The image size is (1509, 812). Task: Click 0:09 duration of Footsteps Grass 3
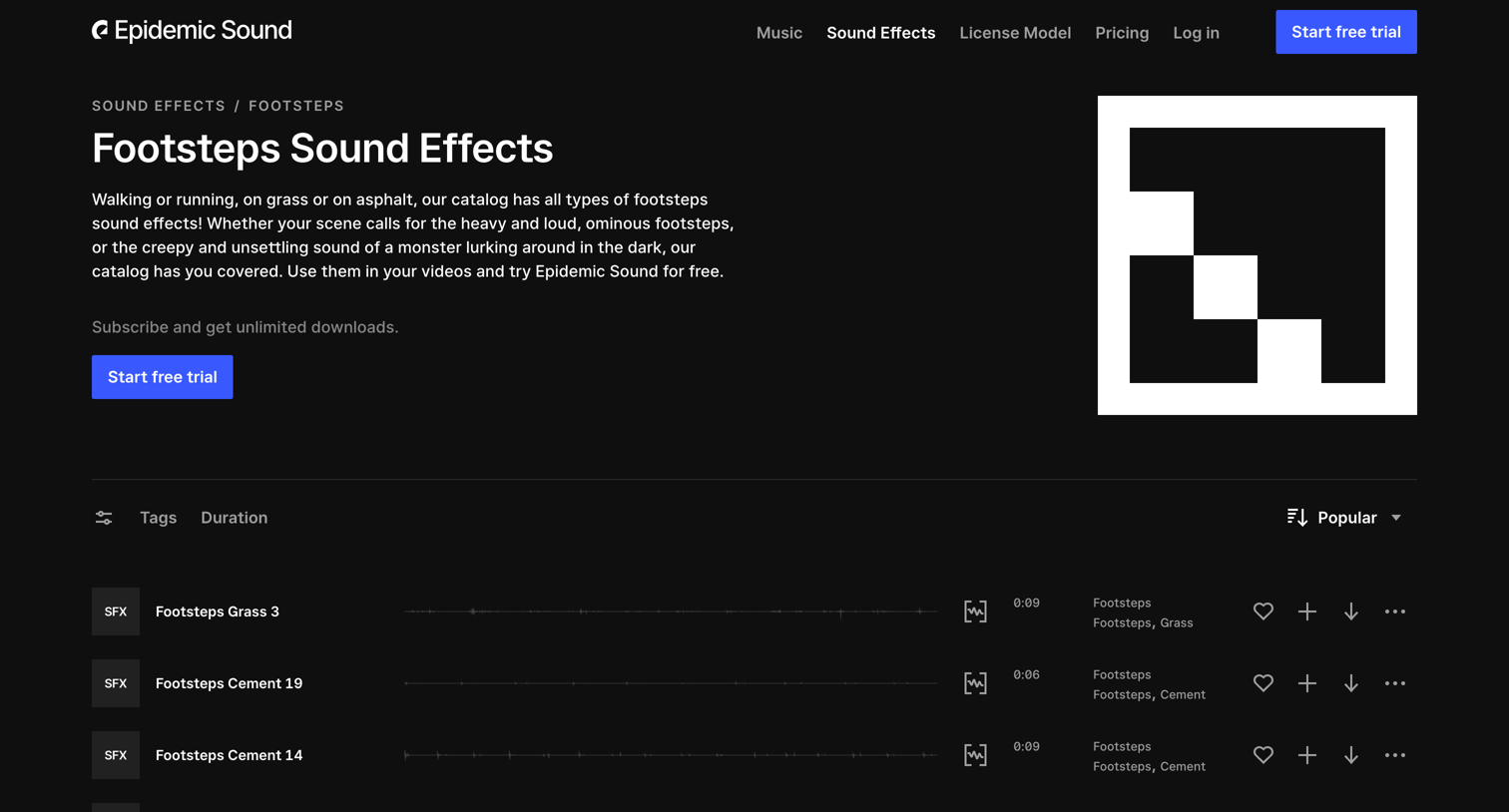tap(1026, 603)
